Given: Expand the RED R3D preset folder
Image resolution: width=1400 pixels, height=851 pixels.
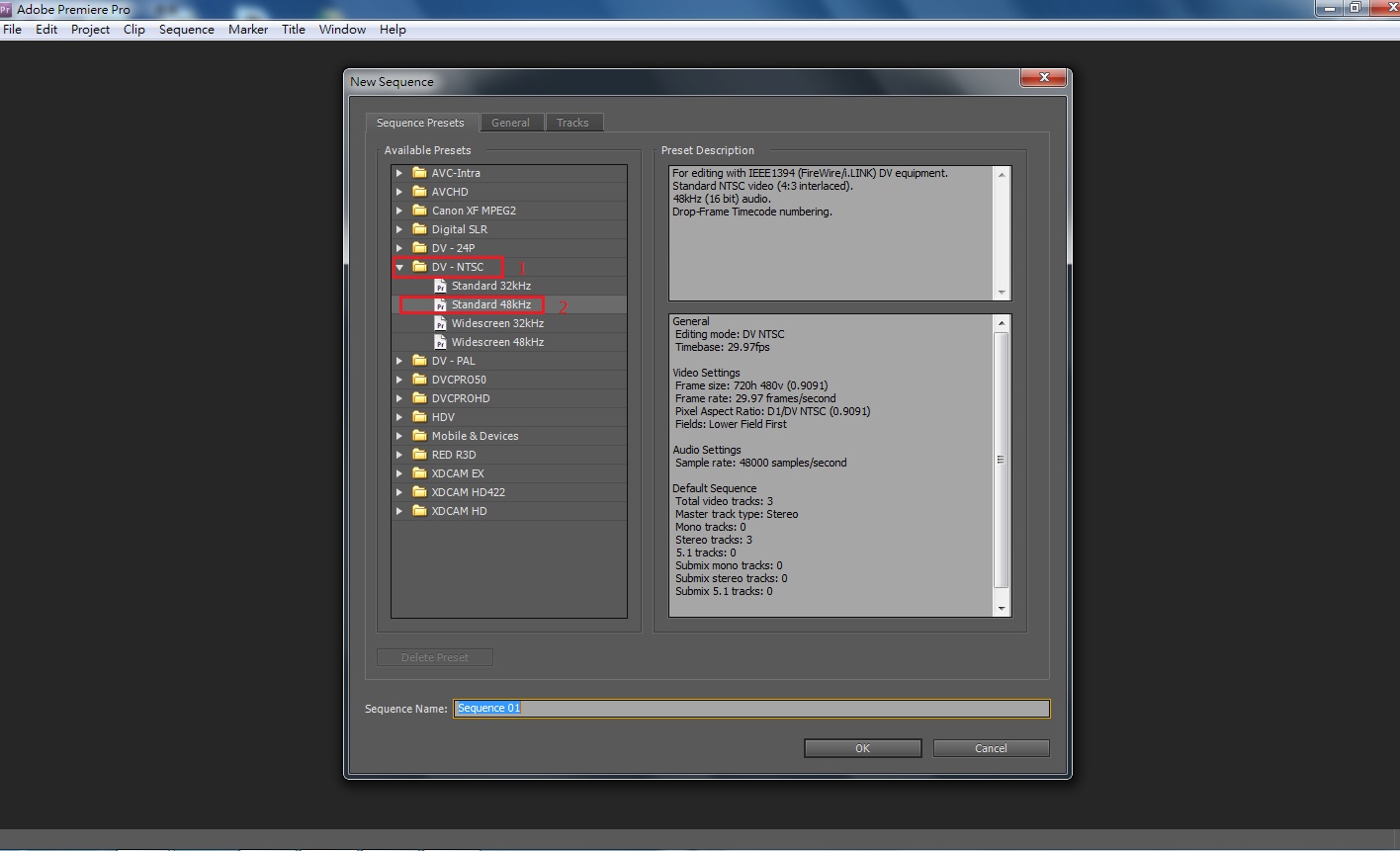Looking at the screenshot, I should [399, 455].
